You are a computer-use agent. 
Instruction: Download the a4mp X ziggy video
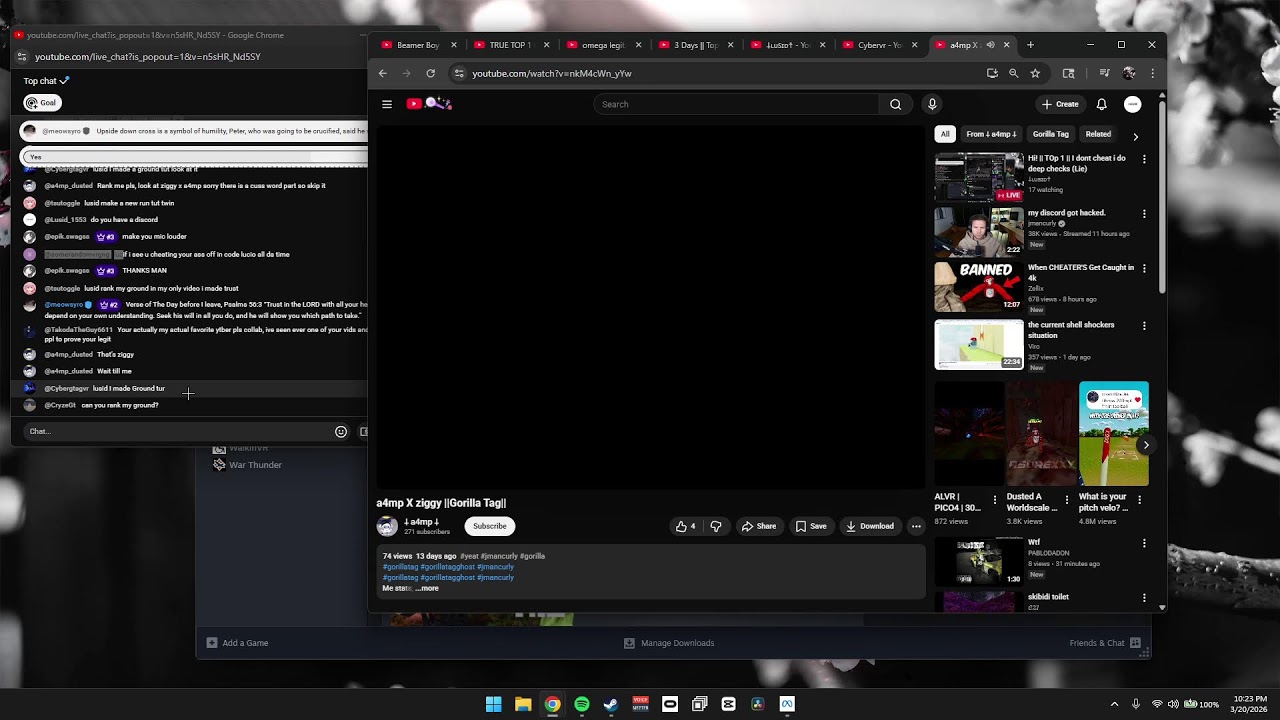[870, 526]
